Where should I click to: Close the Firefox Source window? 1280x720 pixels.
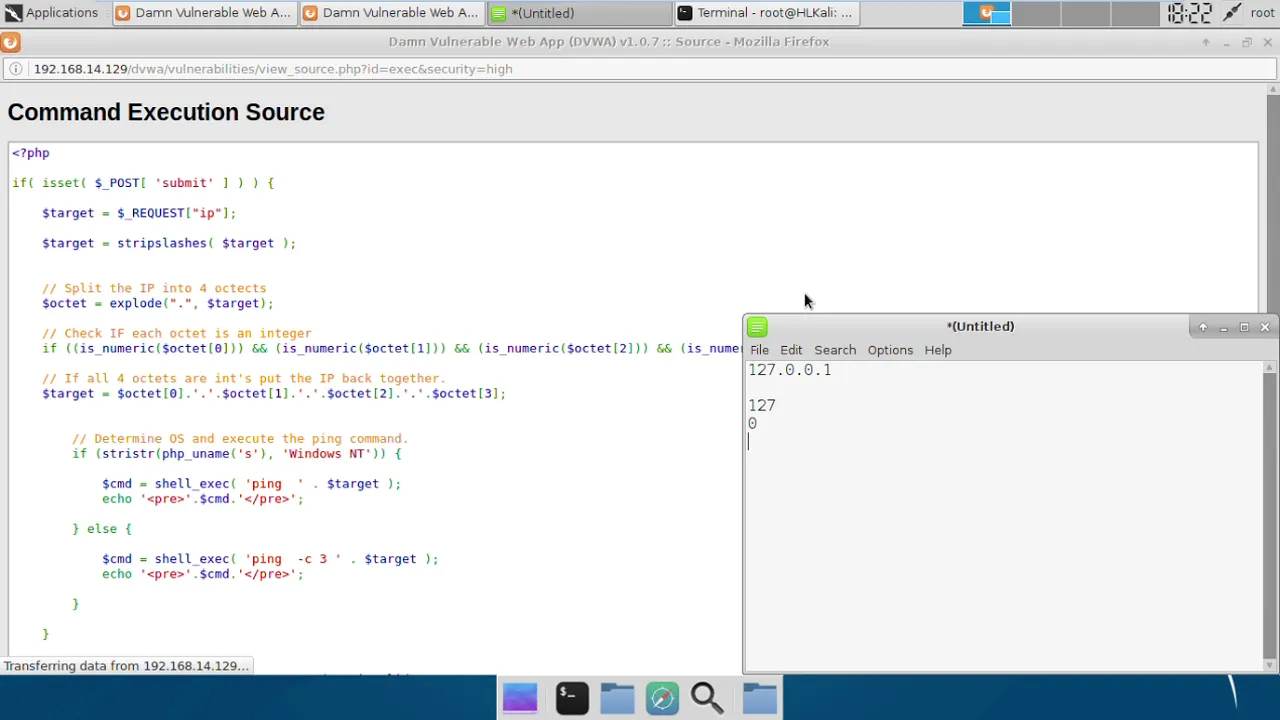pos(1268,42)
